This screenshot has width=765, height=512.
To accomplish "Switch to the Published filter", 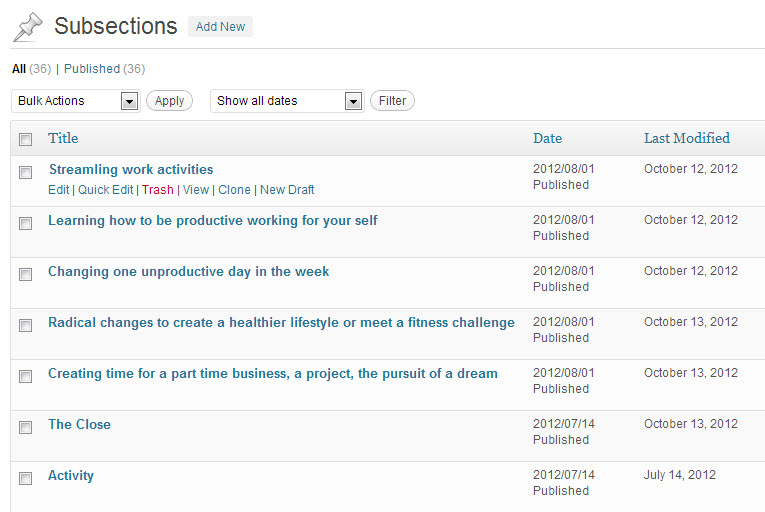I will [x=91, y=69].
